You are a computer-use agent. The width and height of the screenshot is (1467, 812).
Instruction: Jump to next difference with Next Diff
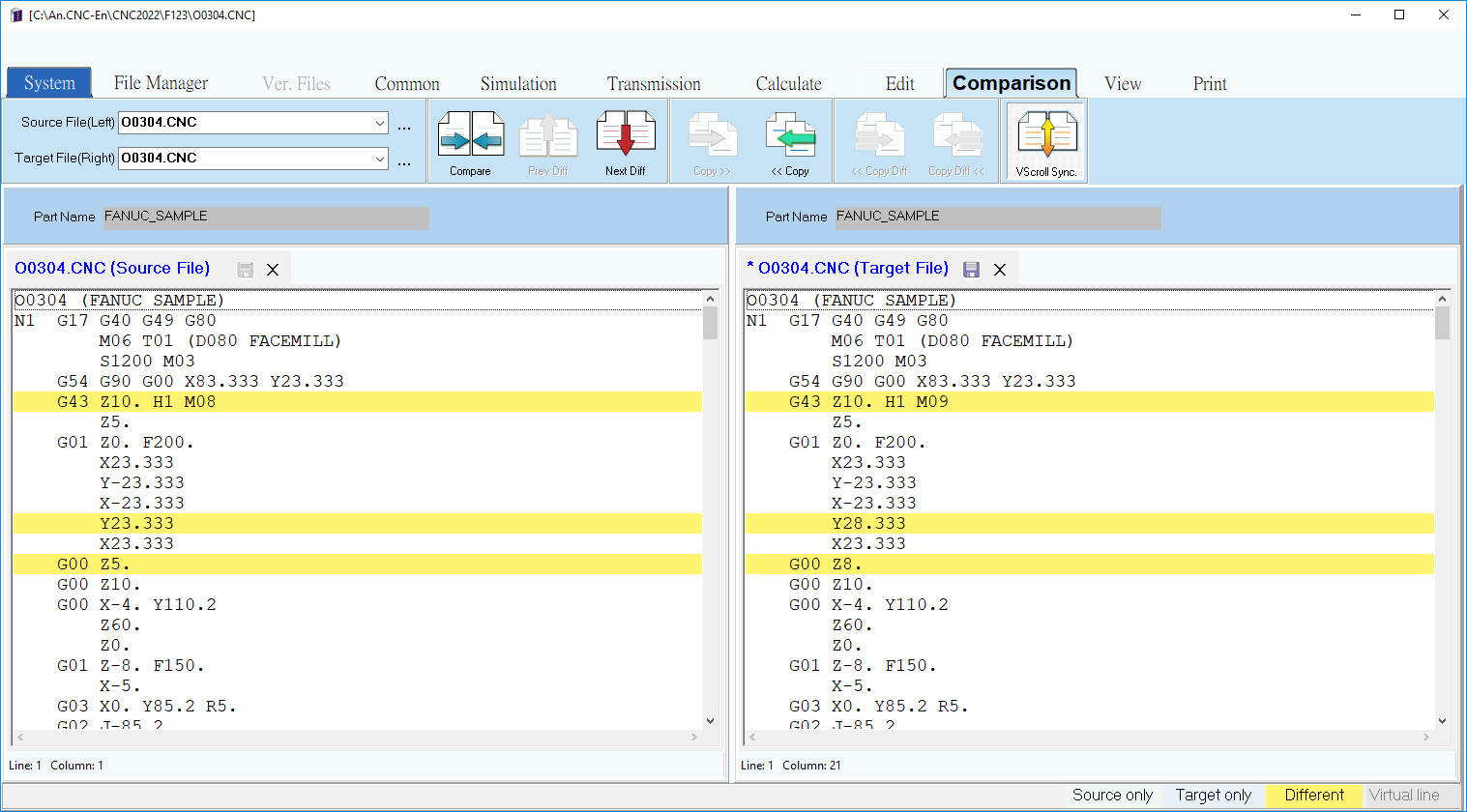coord(625,141)
